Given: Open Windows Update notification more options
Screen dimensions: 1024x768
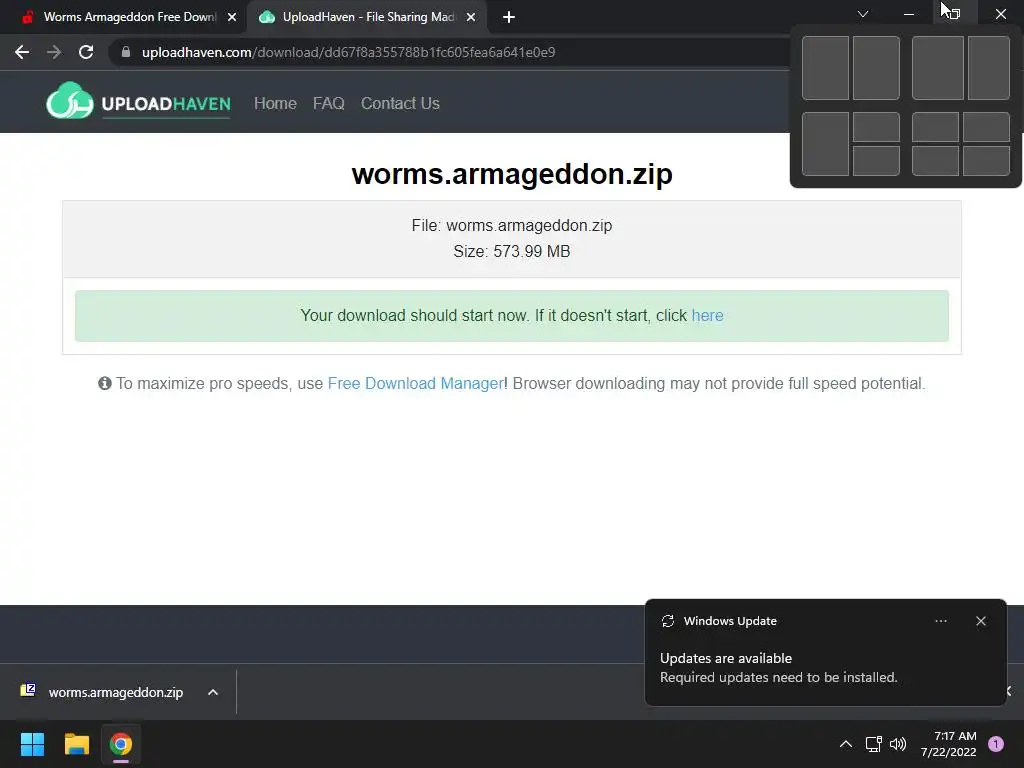Looking at the screenshot, I should pos(941,621).
